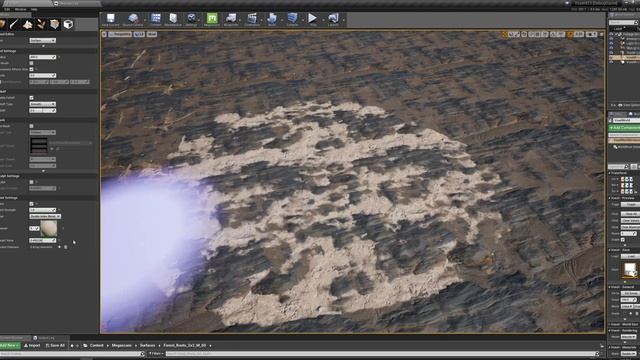Toggle the mask checkbox in left panel
Image resolution: width=640 pixels, height=360 pixels.
coord(31,126)
